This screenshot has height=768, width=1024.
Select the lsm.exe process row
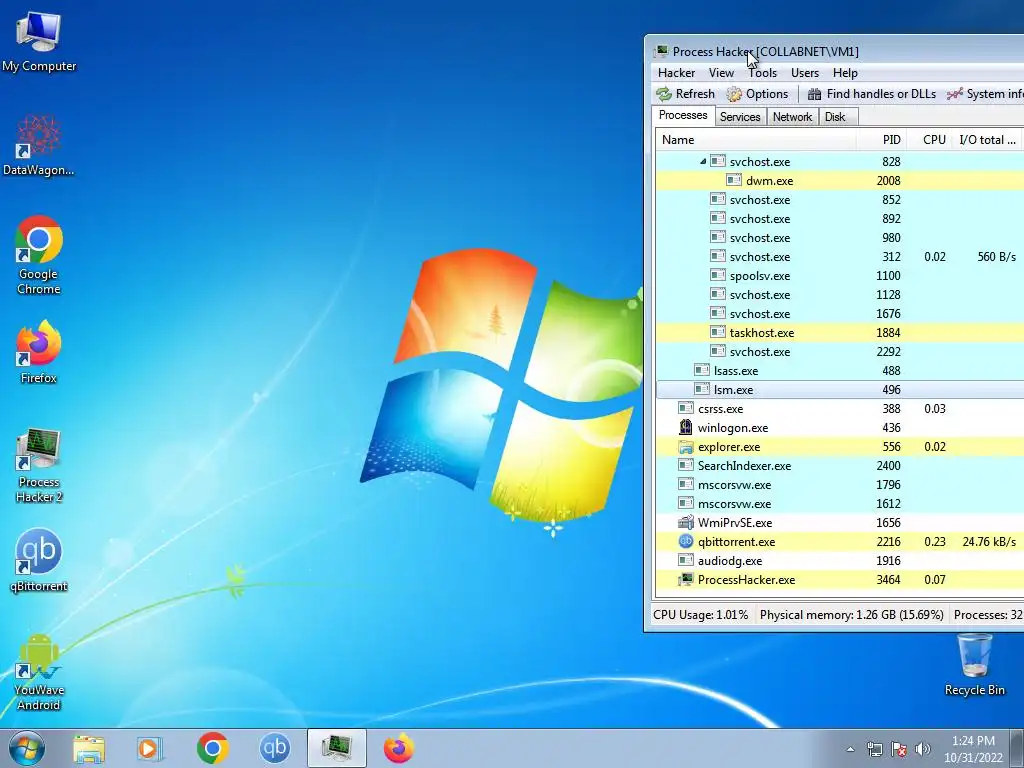840,389
